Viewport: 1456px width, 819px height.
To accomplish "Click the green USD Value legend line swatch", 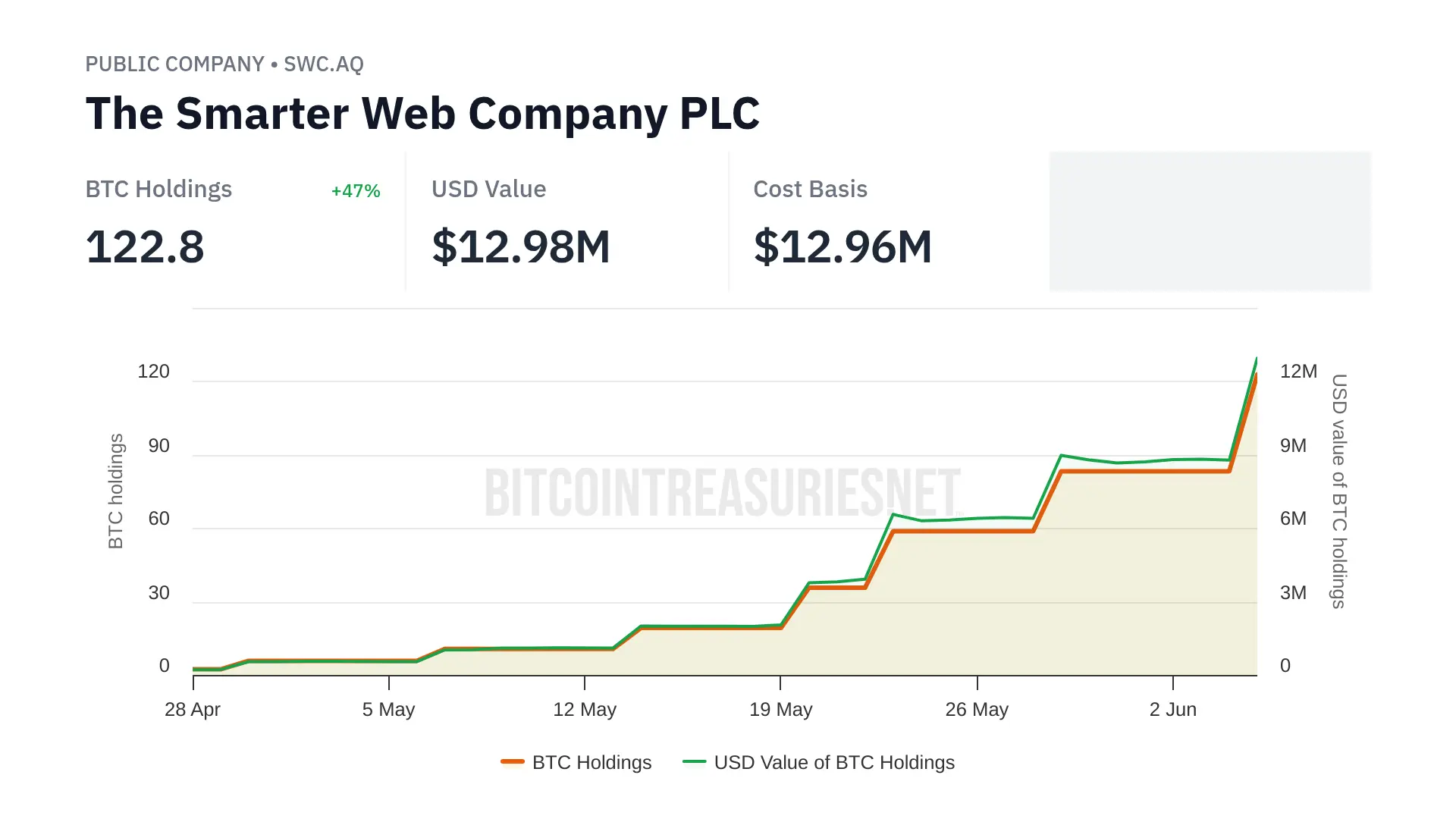I will pyautogui.click(x=695, y=761).
